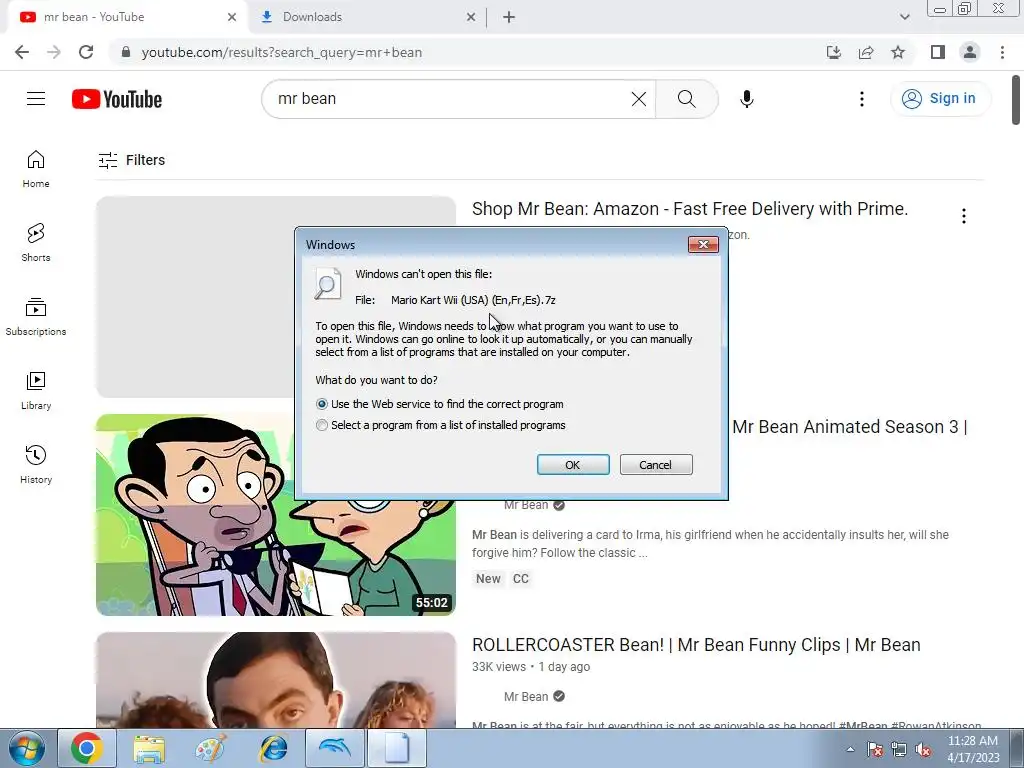Click the Action Center flag icon
This screenshot has width=1024, height=768.
[x=875, y=749]
